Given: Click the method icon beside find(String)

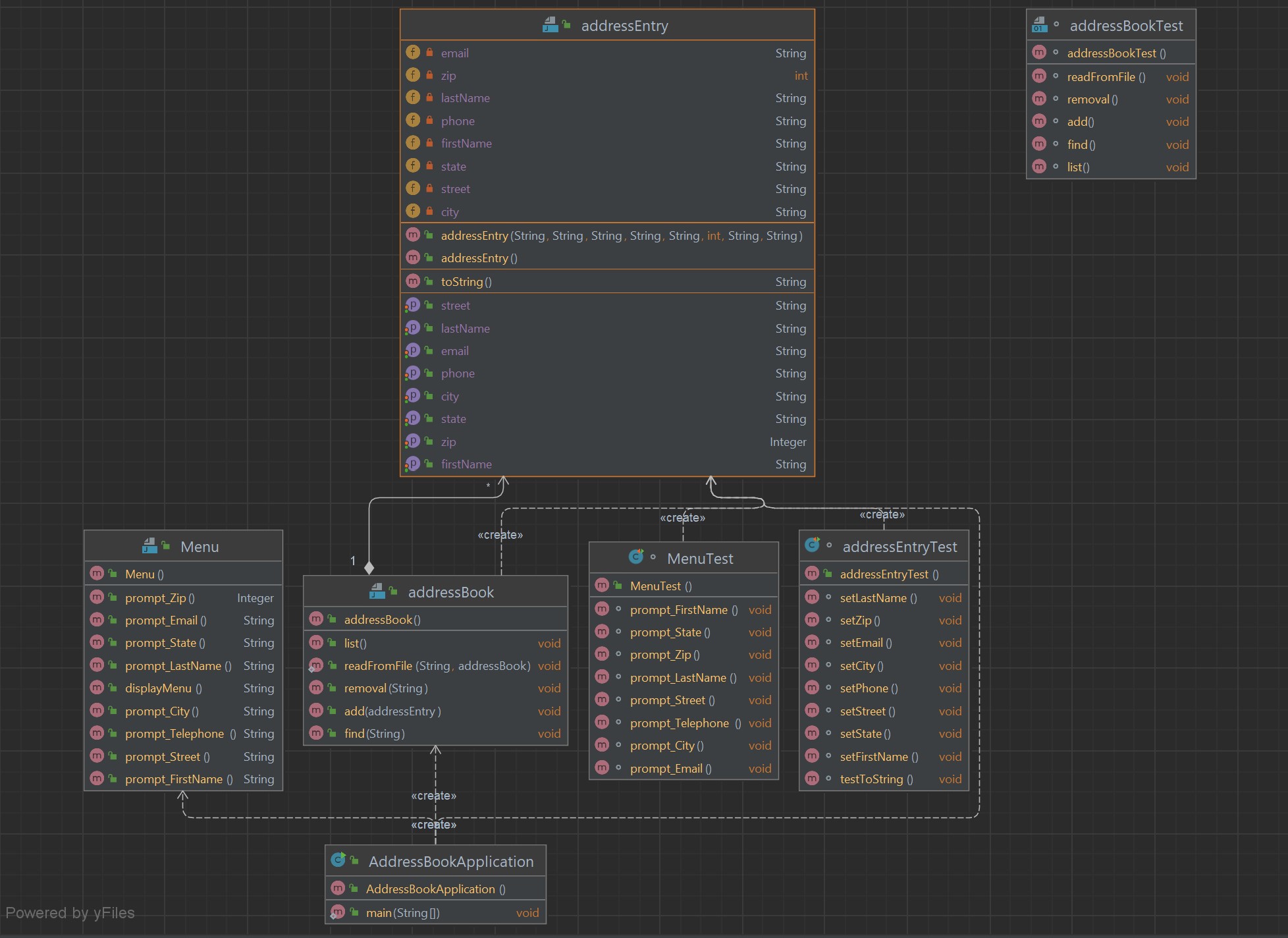Looking at the screenshot, I should [316, 733].
